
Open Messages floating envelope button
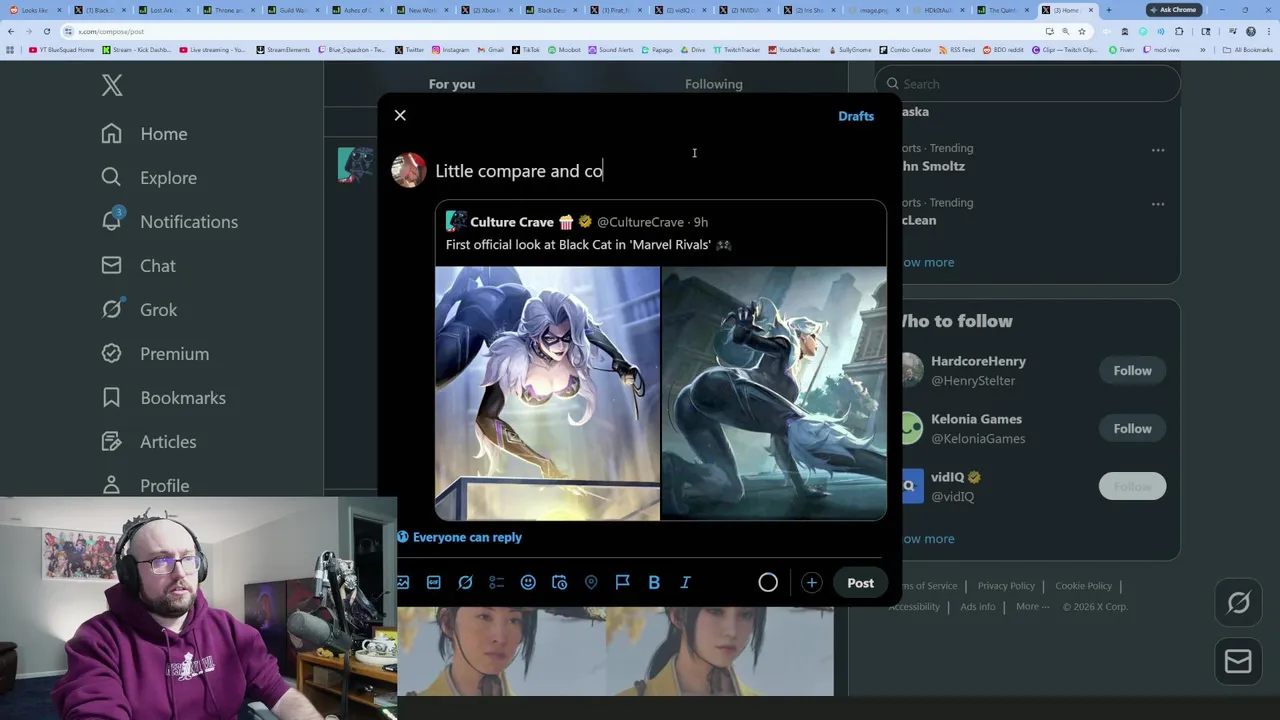(x=1238, y=662)
